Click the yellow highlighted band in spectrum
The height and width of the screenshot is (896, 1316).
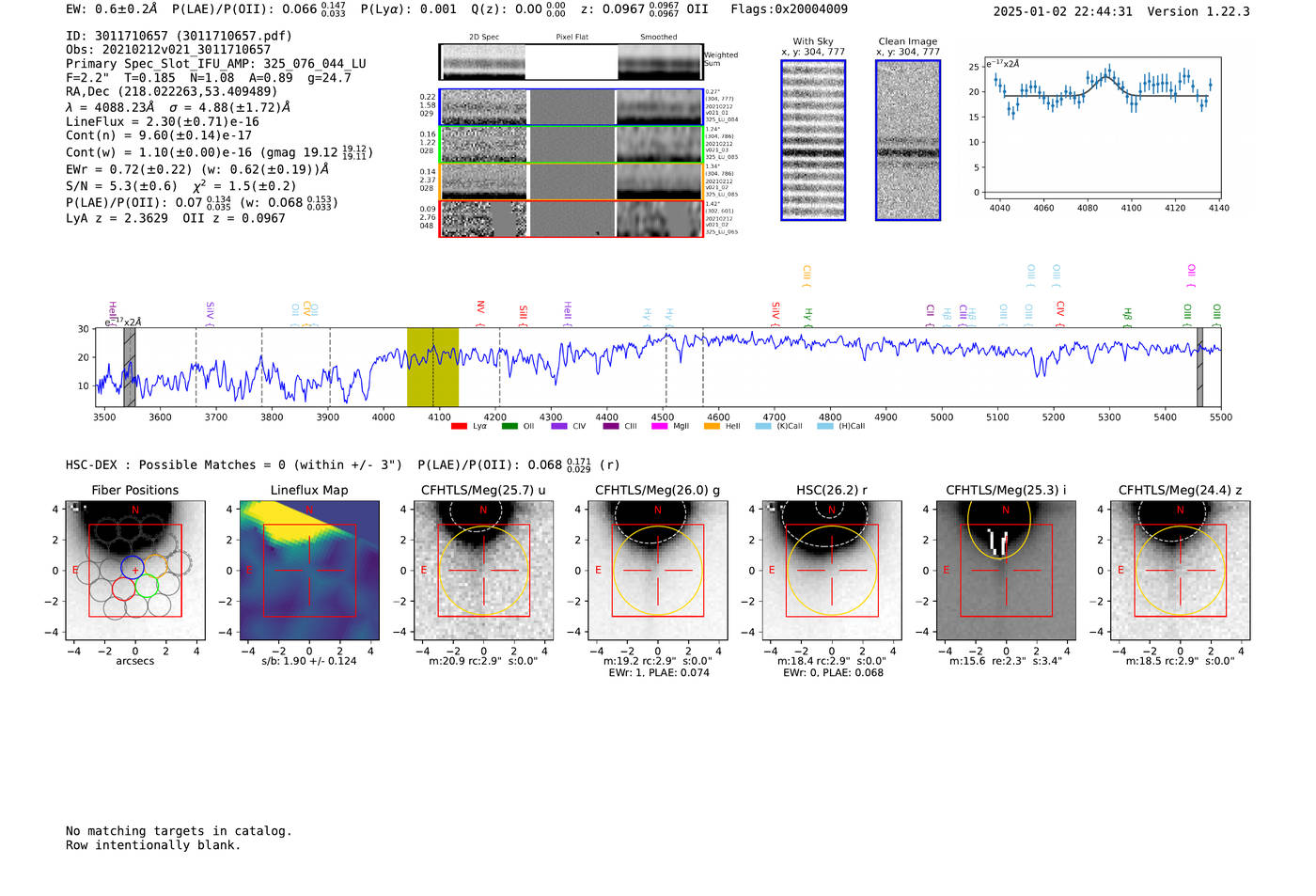pos(432,368)
